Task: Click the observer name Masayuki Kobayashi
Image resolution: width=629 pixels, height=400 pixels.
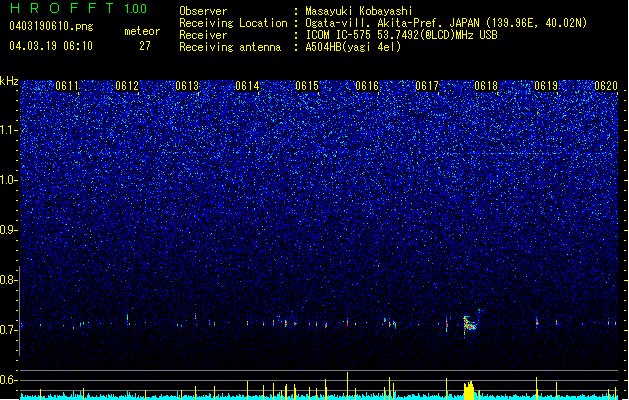Action: click(x=359, y=11)
